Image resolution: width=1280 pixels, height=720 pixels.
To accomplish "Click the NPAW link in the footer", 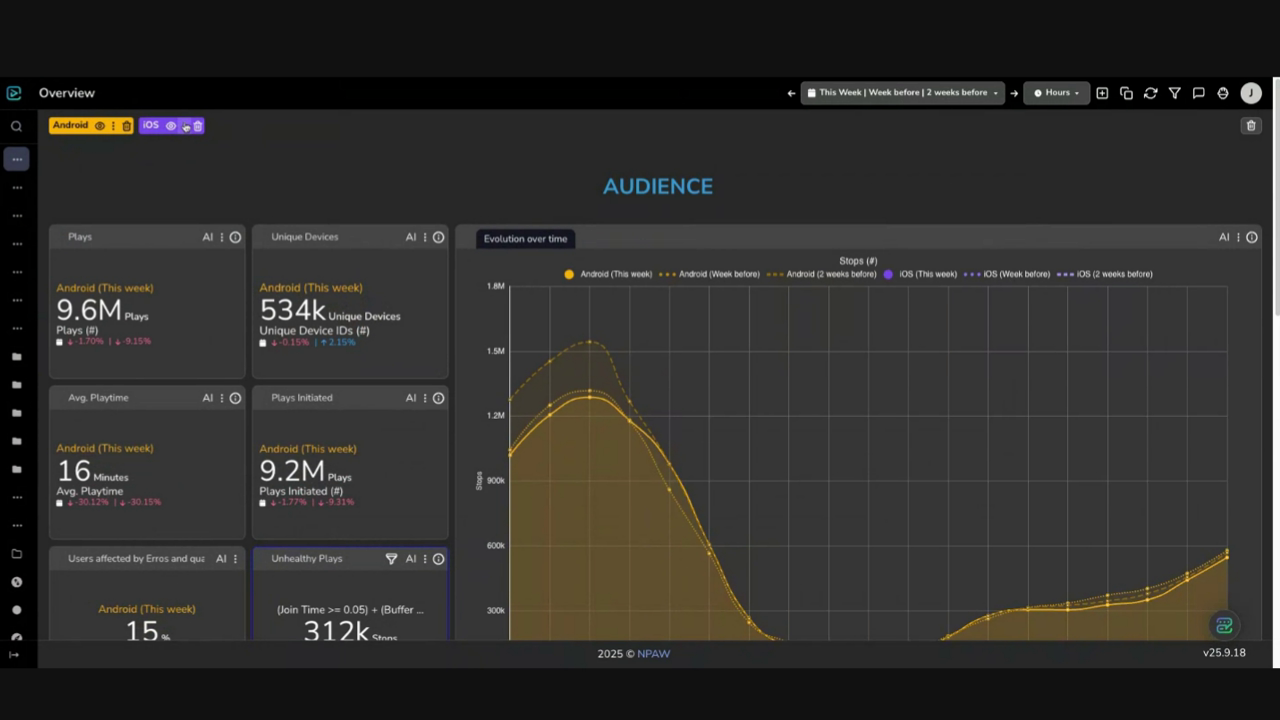I will (x=653, y=654).
